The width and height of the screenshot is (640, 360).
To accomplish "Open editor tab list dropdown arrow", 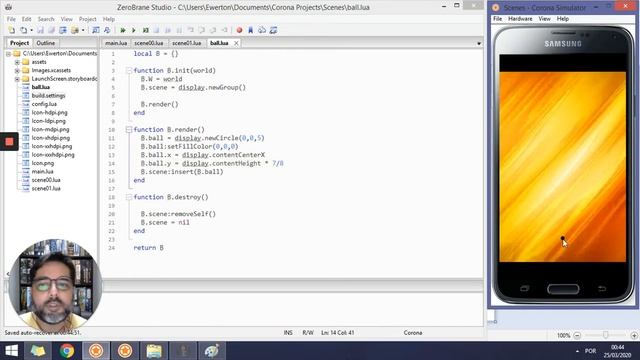I will 479,43.
